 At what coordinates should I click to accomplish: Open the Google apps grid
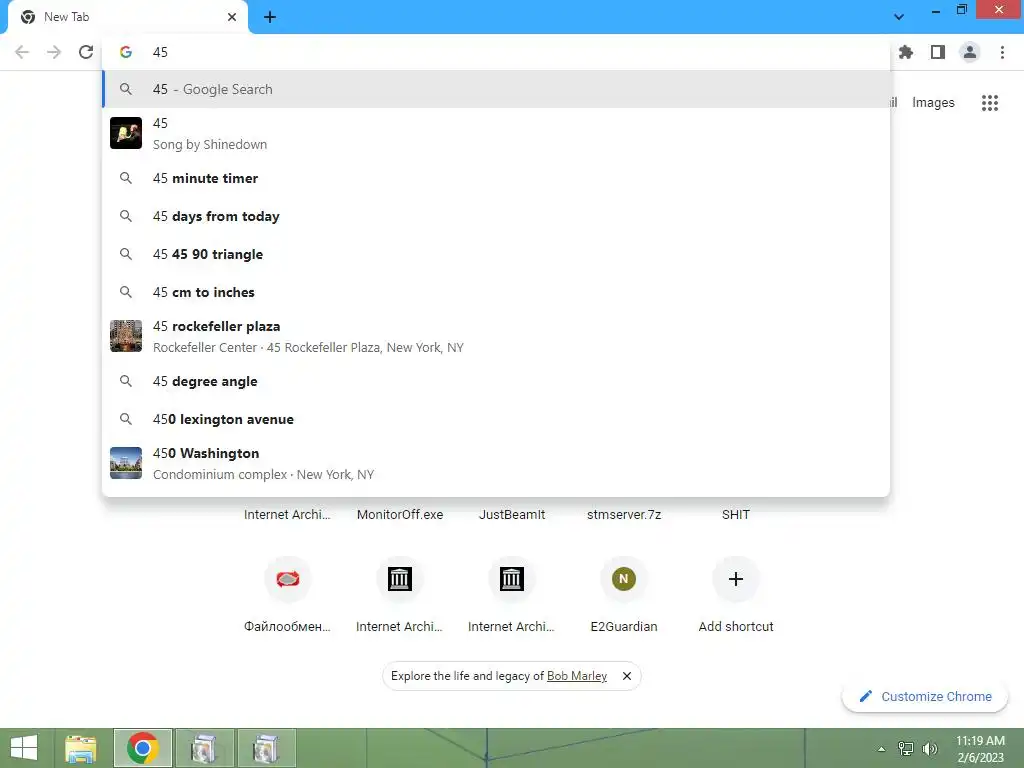click(x=990, y=103)
